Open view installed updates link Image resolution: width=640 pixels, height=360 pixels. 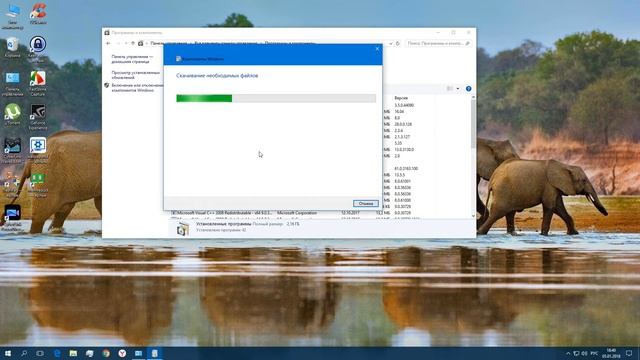[136, 75]
